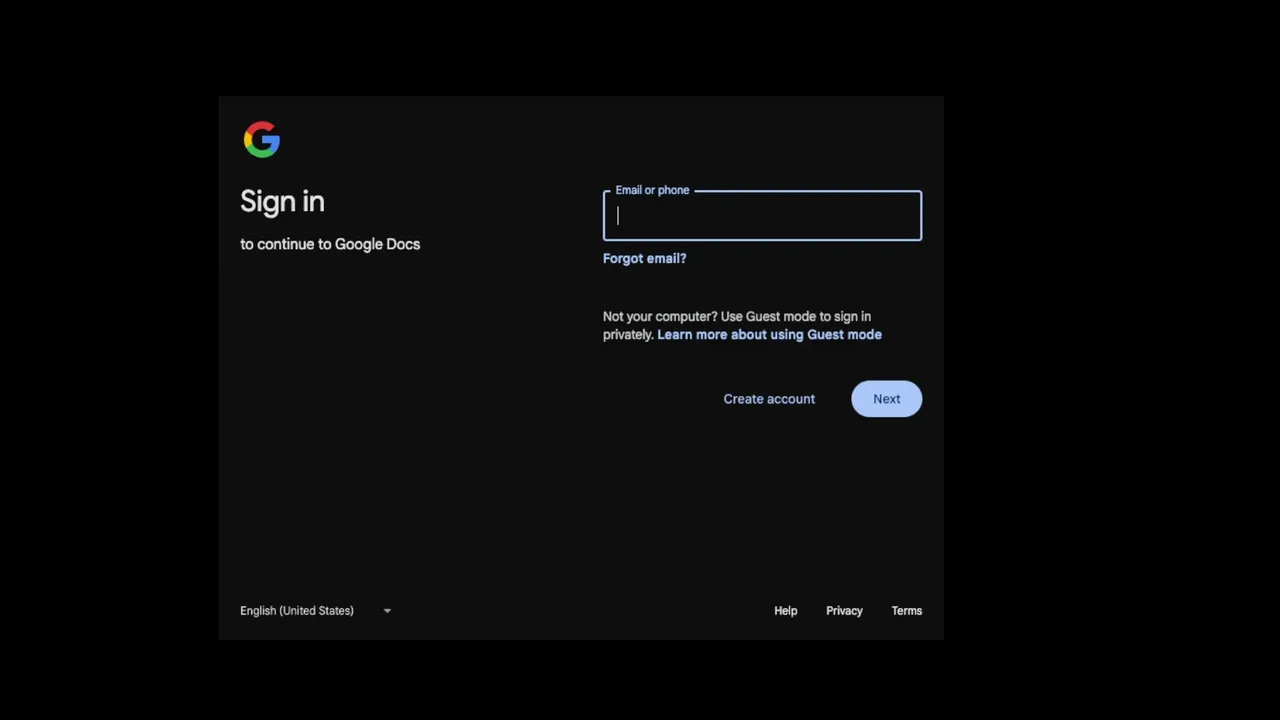This screenshot has width=1280, height=720.
Task: Open the Forgot email? link
Action: [644, 258]
